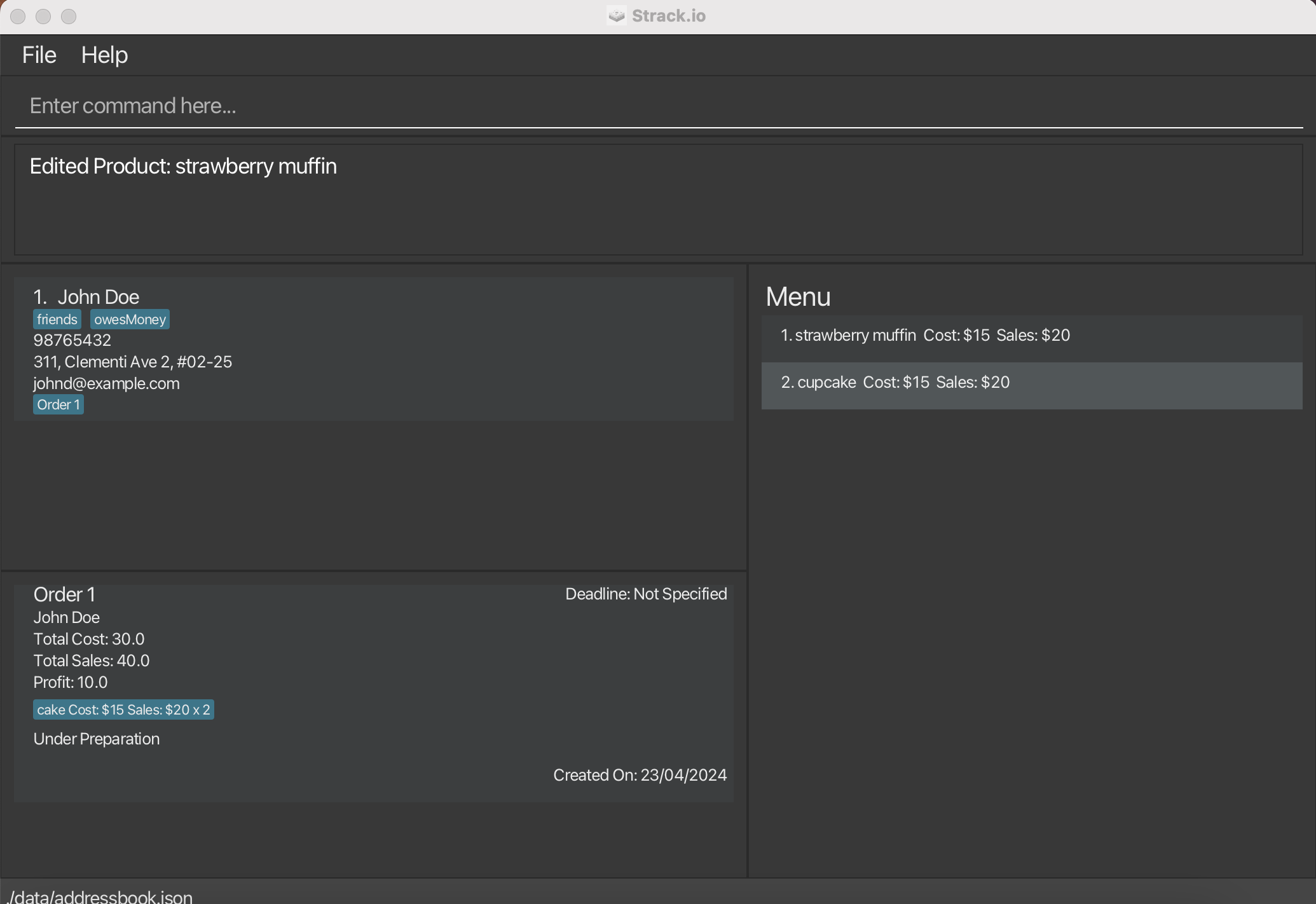Open the File menu
The width and height of the screenshot is (1316, 904).
39,55
